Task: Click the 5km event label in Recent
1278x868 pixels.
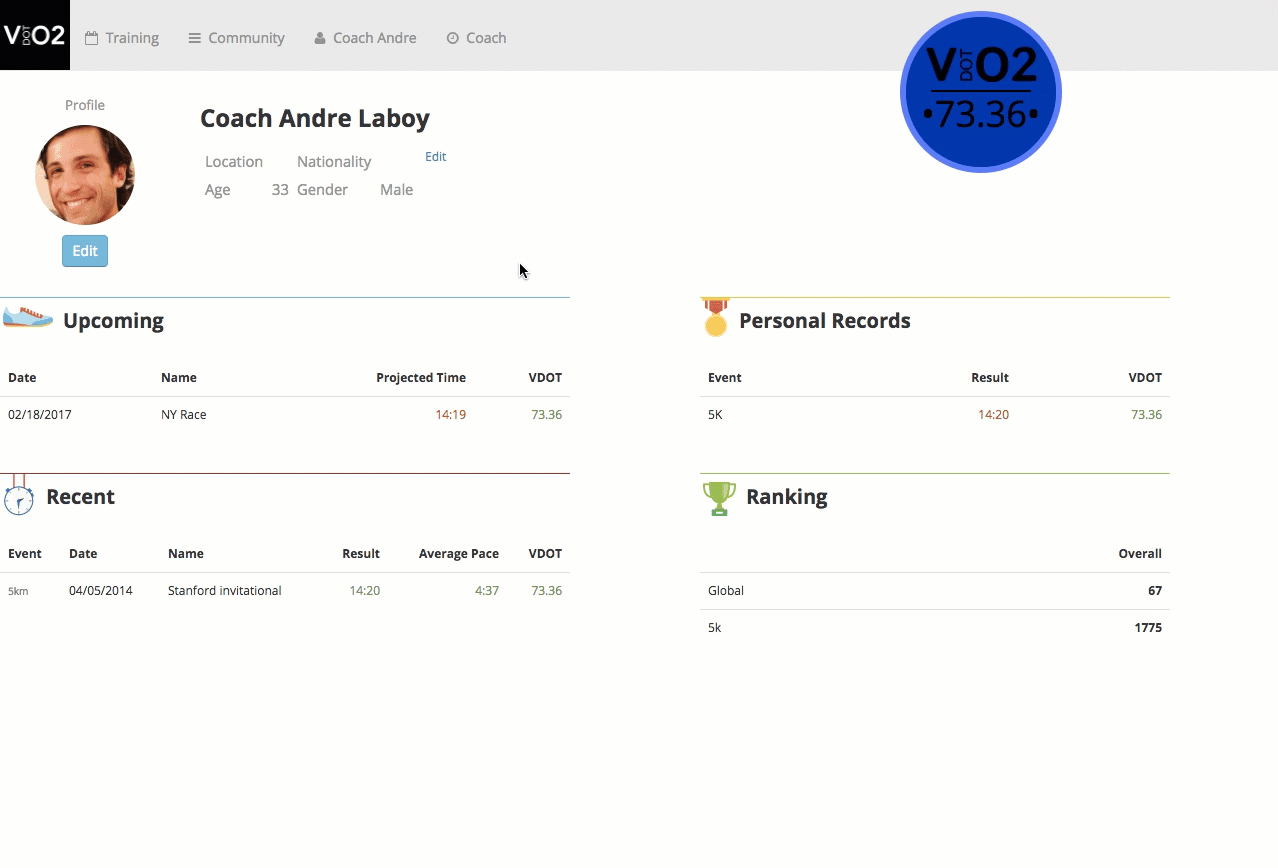Action: pyautogui.click(x=18, y=591)
